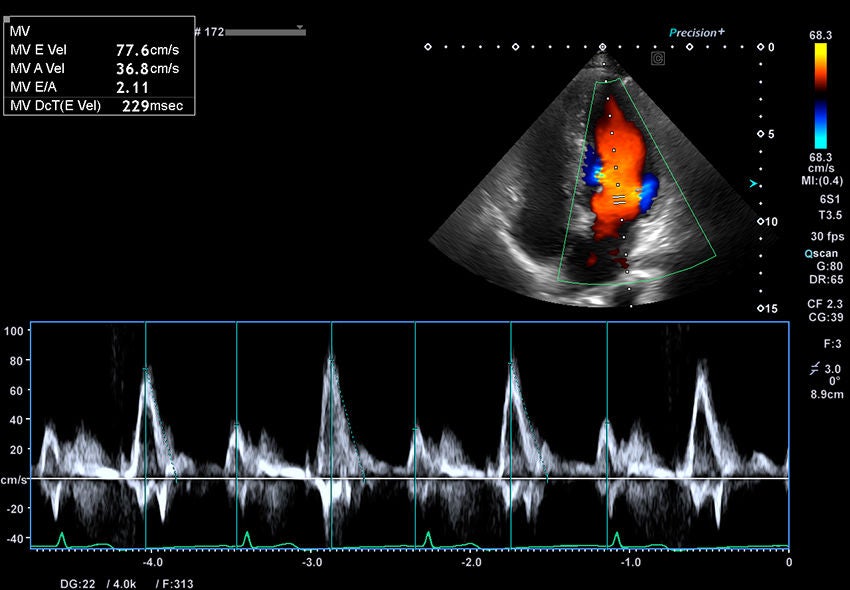This screenshot has width=850, height=590.
Task: Click the DR:65 dynamic range value
Action: pos(828,280)
